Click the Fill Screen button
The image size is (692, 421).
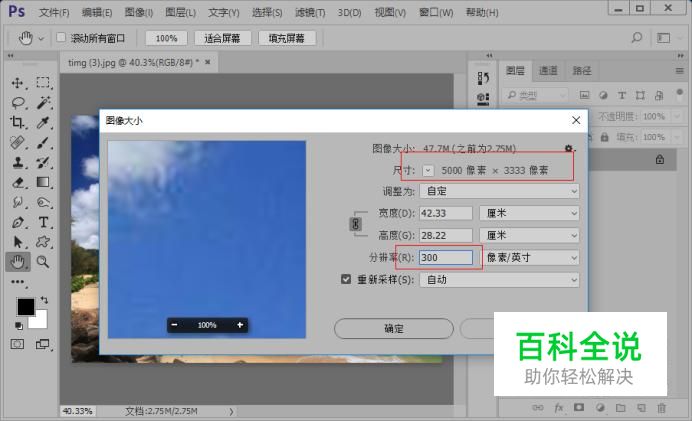click(x=287, y=38)
